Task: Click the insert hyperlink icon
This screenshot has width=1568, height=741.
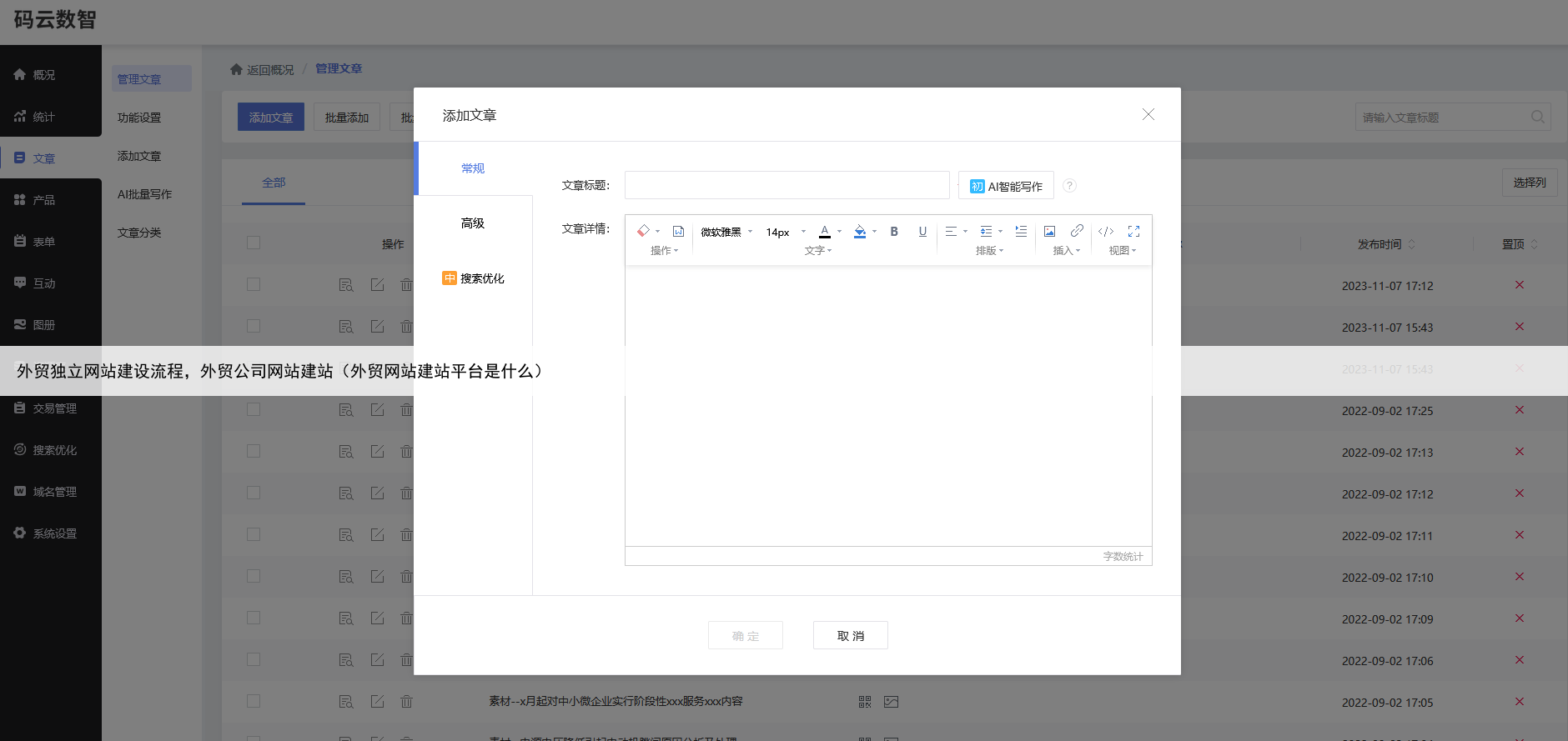Action: (1077, 231)
